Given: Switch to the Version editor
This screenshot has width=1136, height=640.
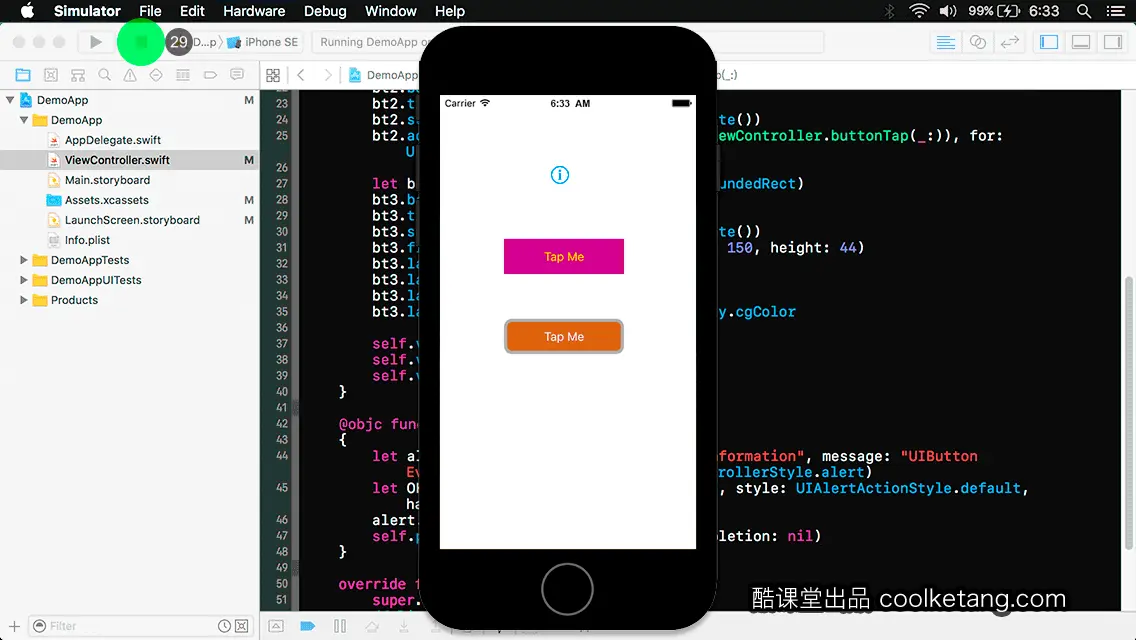Looking at the screenshot, I should pos(1010,42).
